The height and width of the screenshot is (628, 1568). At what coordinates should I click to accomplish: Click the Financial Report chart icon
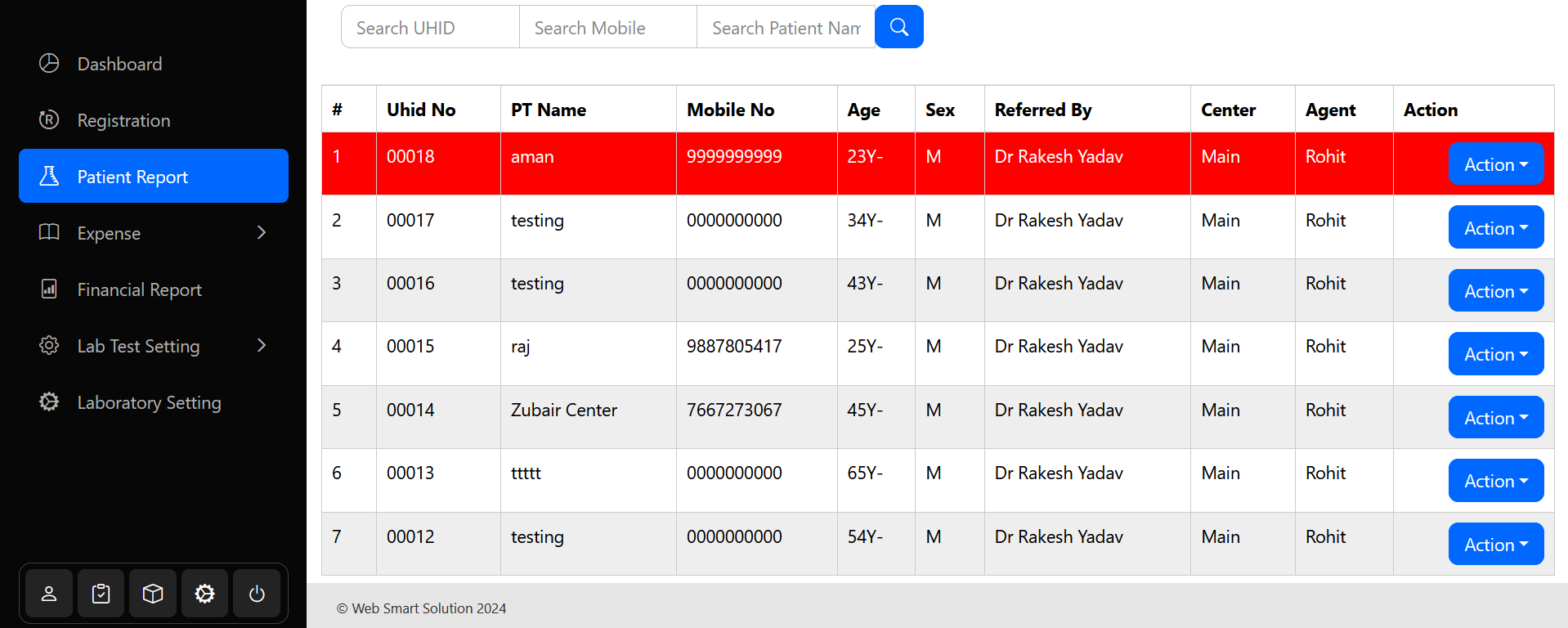[x=49, y=289]
